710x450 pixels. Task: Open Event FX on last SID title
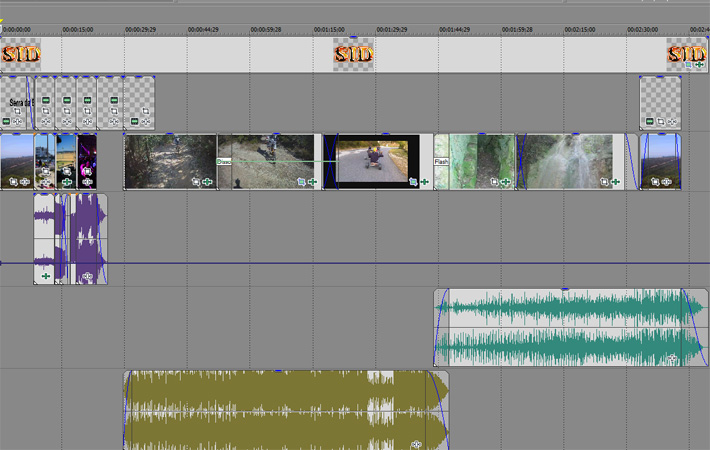[700, 65]
